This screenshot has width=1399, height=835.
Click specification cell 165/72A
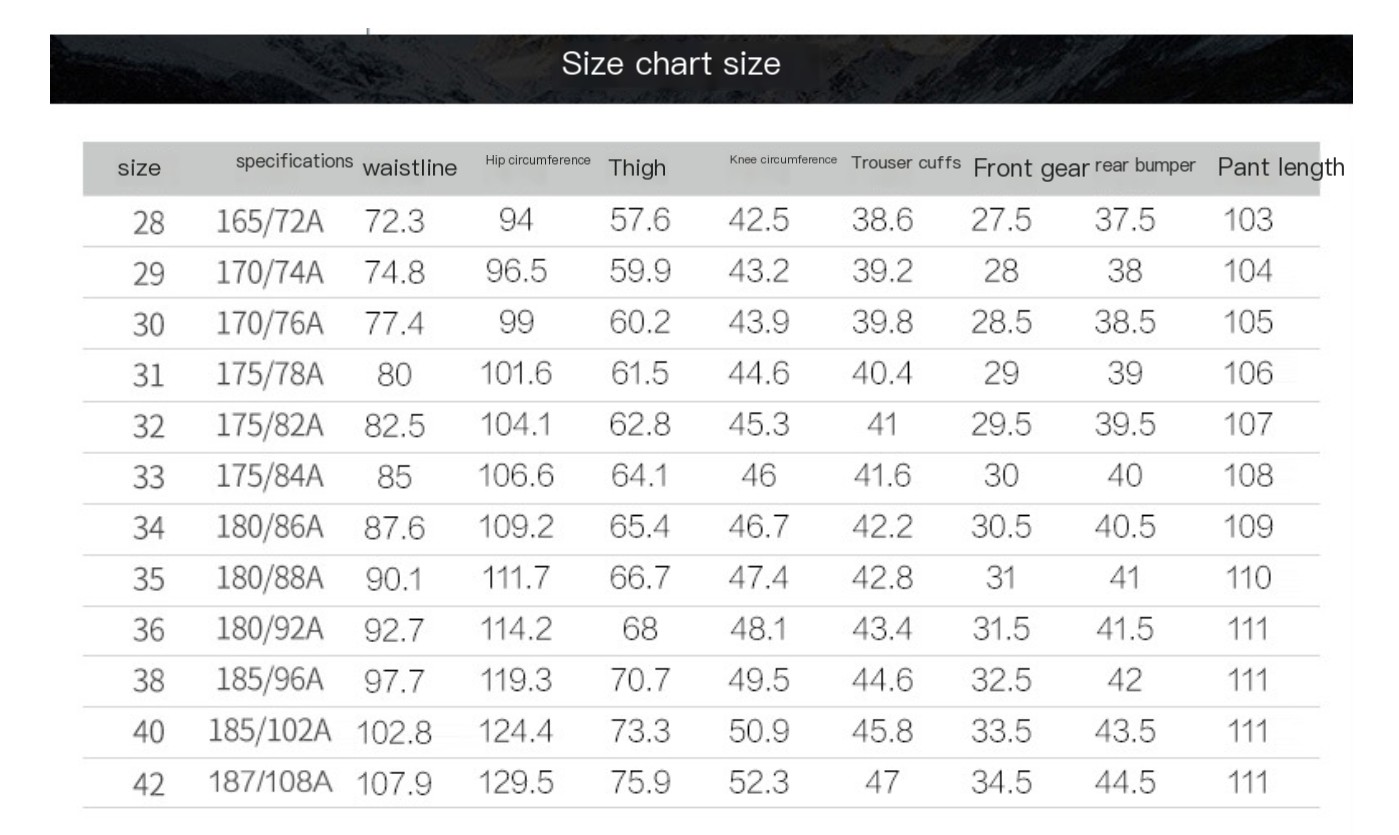pos(270,221)
